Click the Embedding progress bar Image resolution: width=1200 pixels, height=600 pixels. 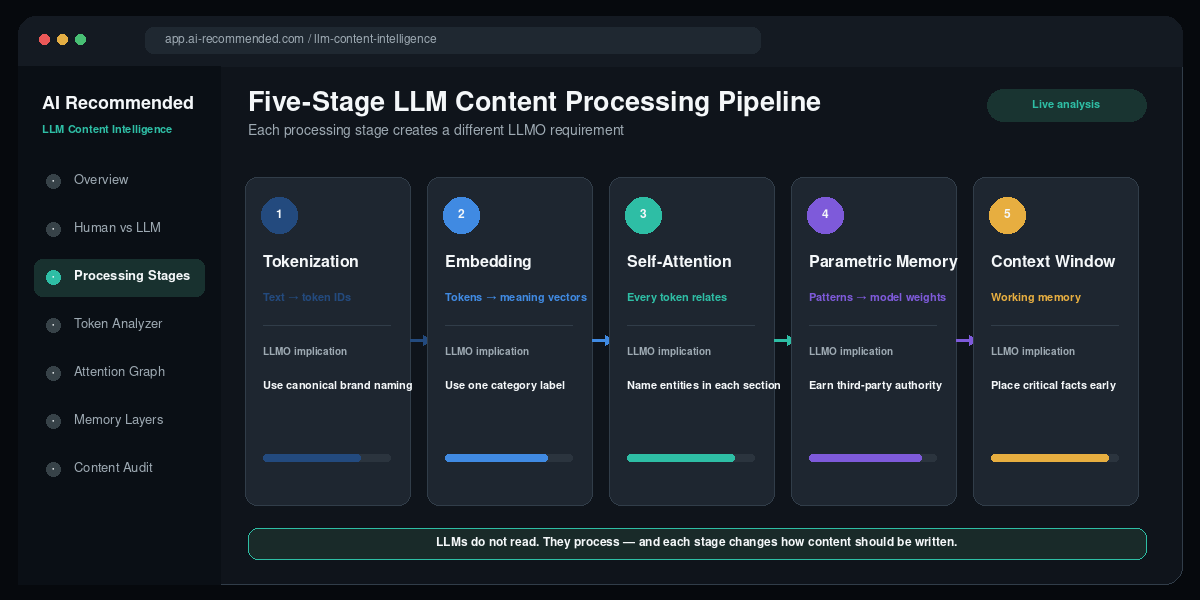509,458
